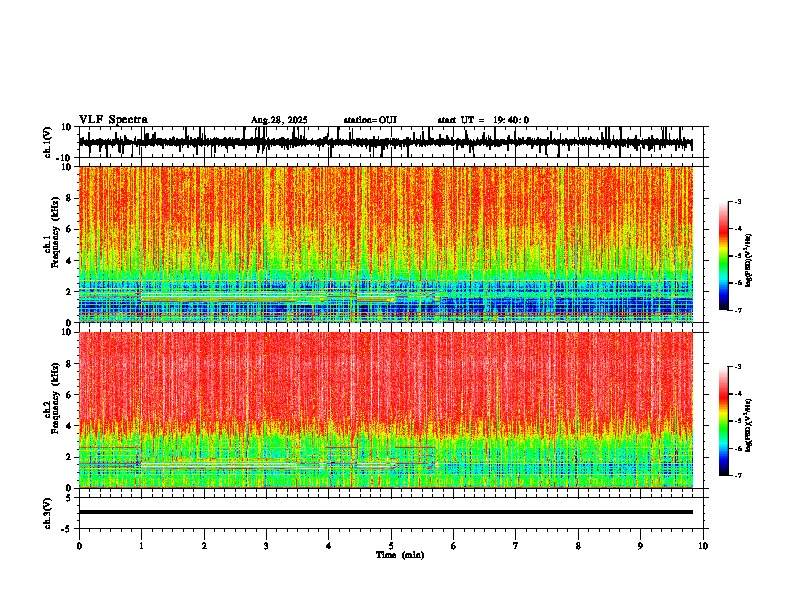The width and height of the screenshot is (792, 612).
Task: Click the ch.1 frequency tick label "6"
Action: pyautogui.click(x=70, y=230)
